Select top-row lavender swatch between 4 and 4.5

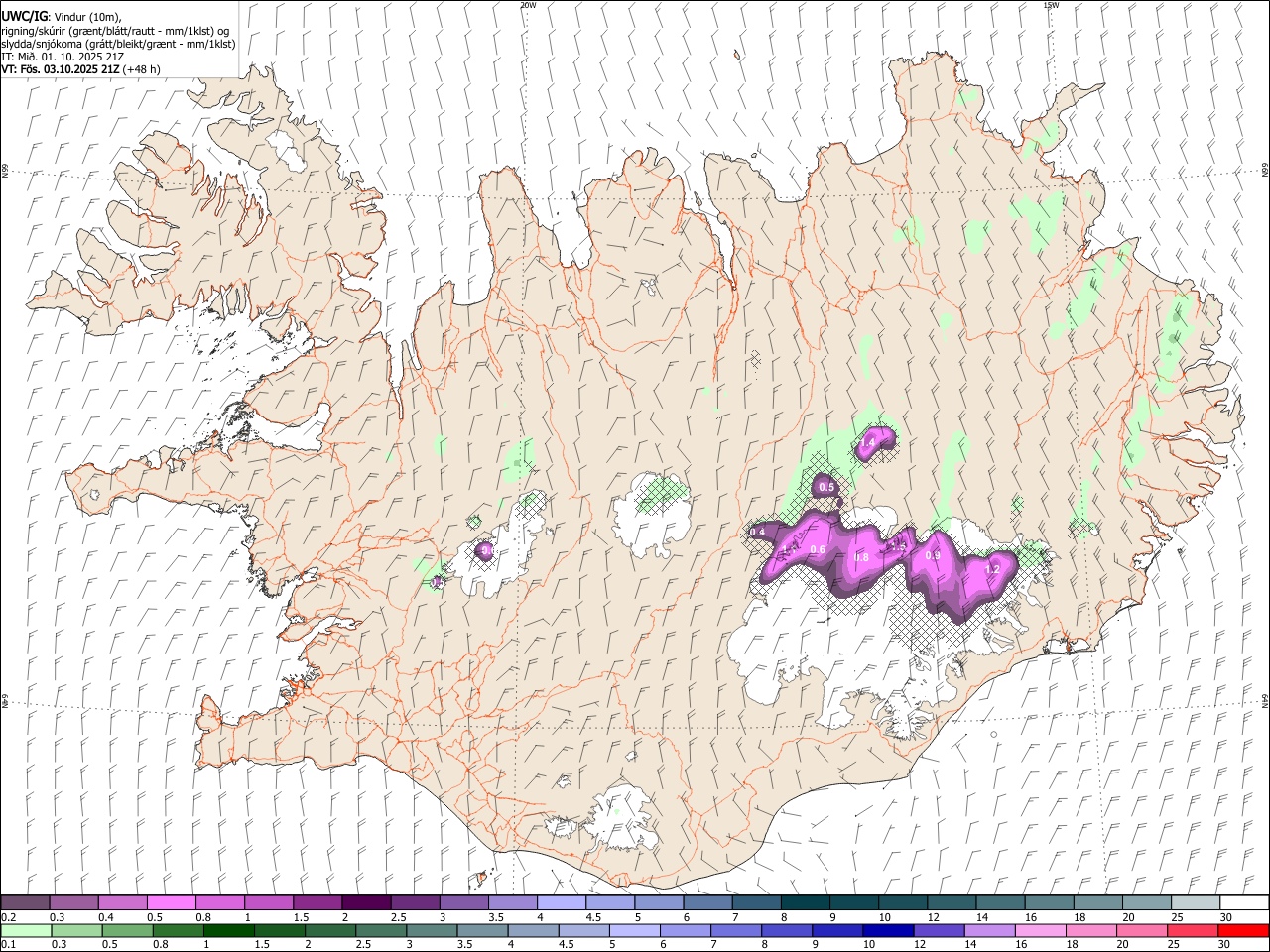point(562,902)
